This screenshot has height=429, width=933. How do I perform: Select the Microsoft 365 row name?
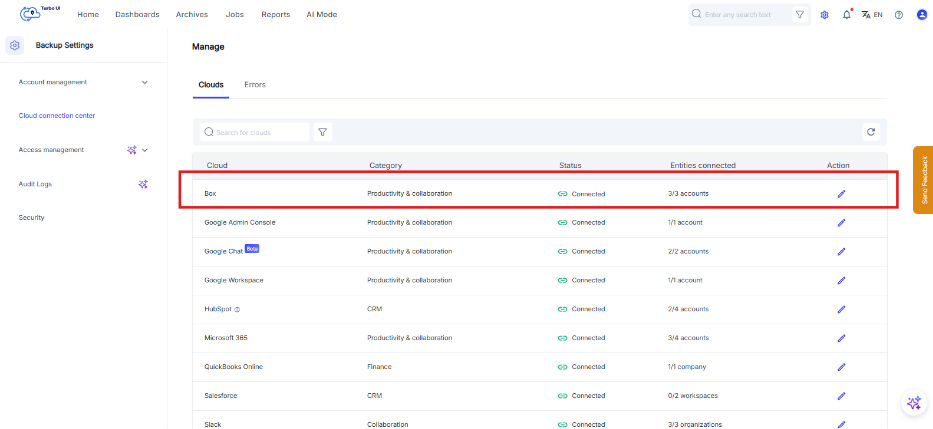point(226,338)
